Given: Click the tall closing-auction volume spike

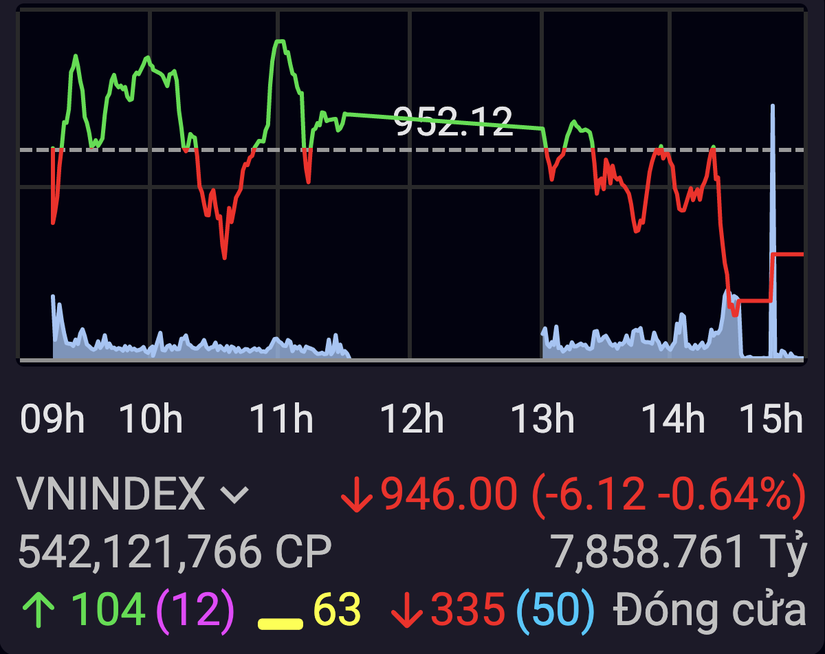Looking at the screenshot, I should [772, 232].
